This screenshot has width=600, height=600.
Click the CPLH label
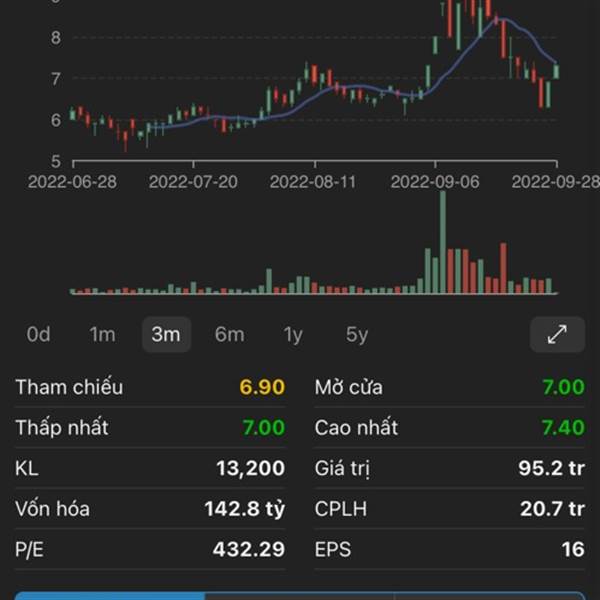tap(341, 509)
